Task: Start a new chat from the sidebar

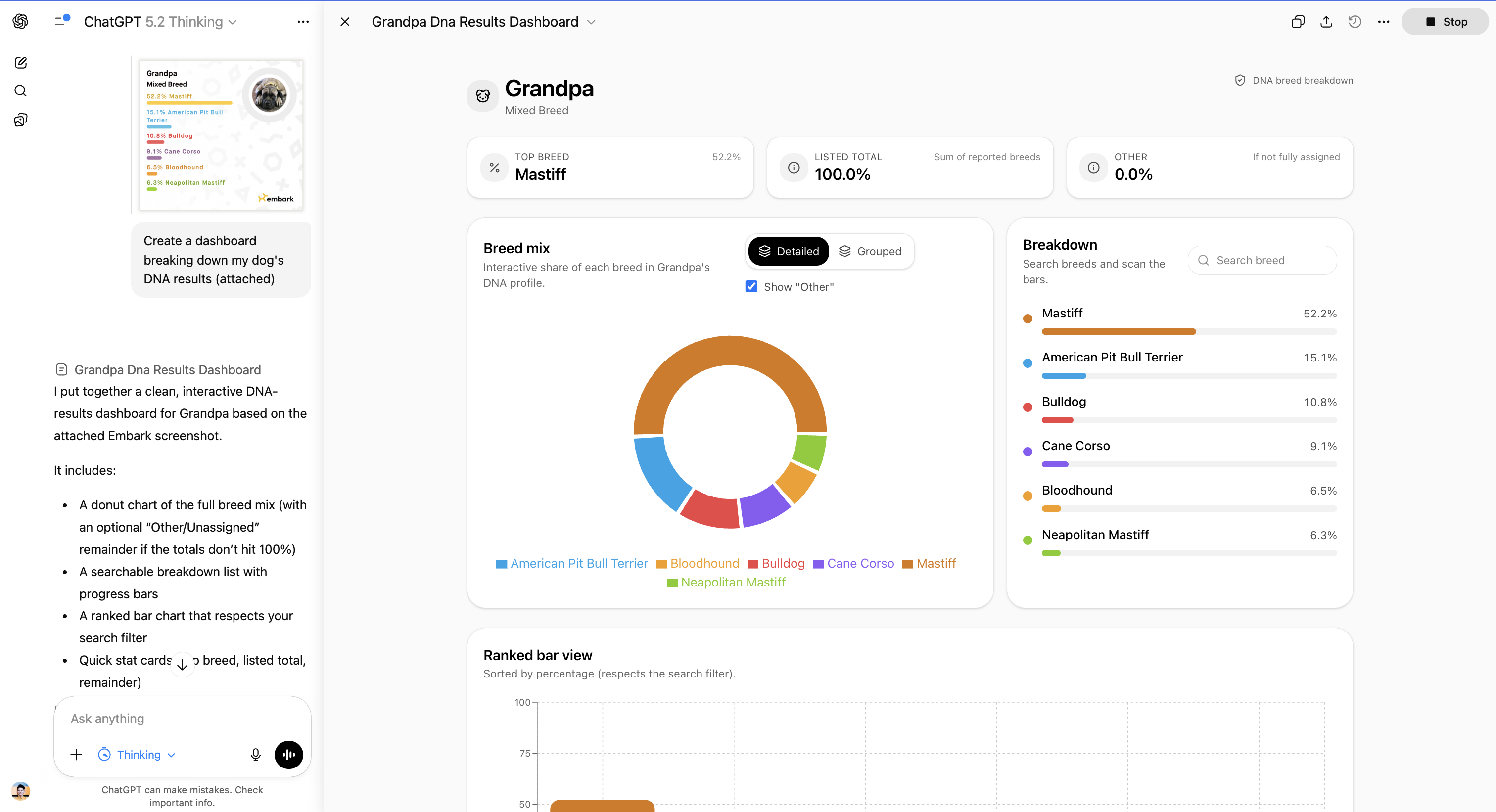Action: [x=20, y=63]
